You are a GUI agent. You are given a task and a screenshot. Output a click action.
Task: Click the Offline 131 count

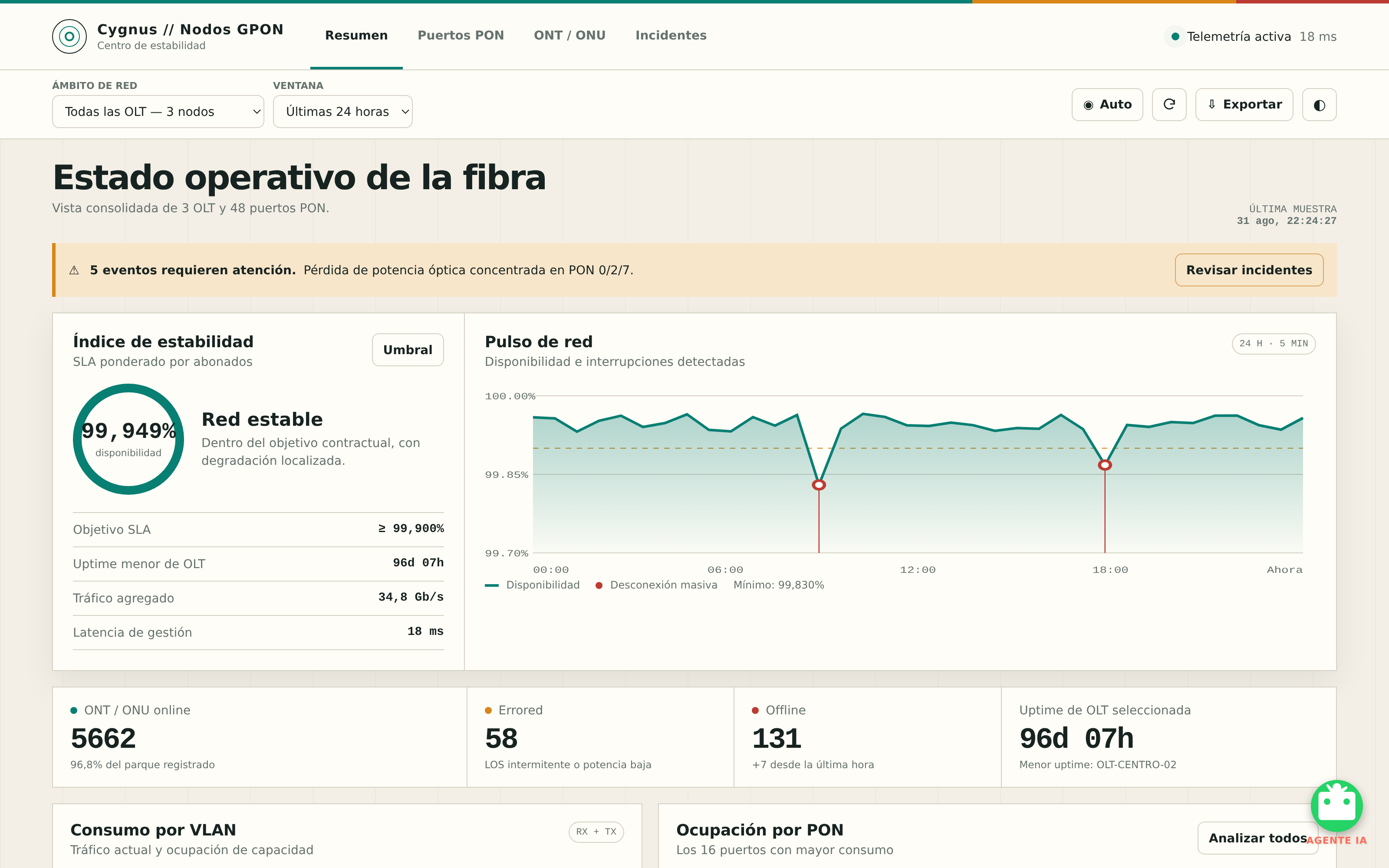[x=777, y=738]
